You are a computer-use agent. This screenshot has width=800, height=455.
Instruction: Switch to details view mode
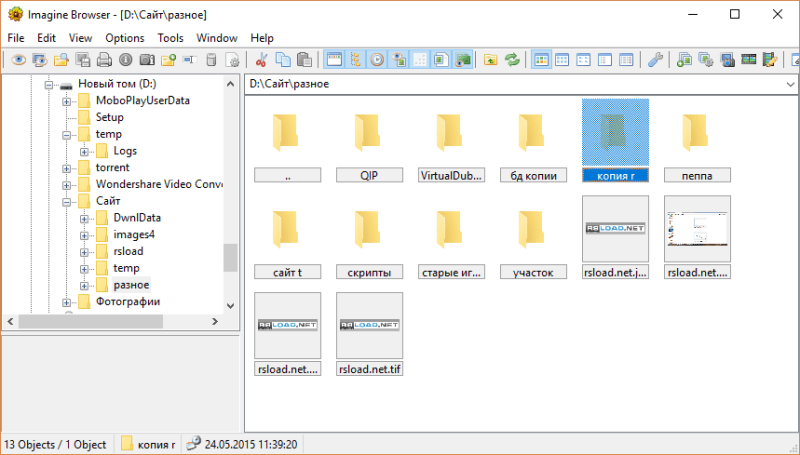point(626,60)
